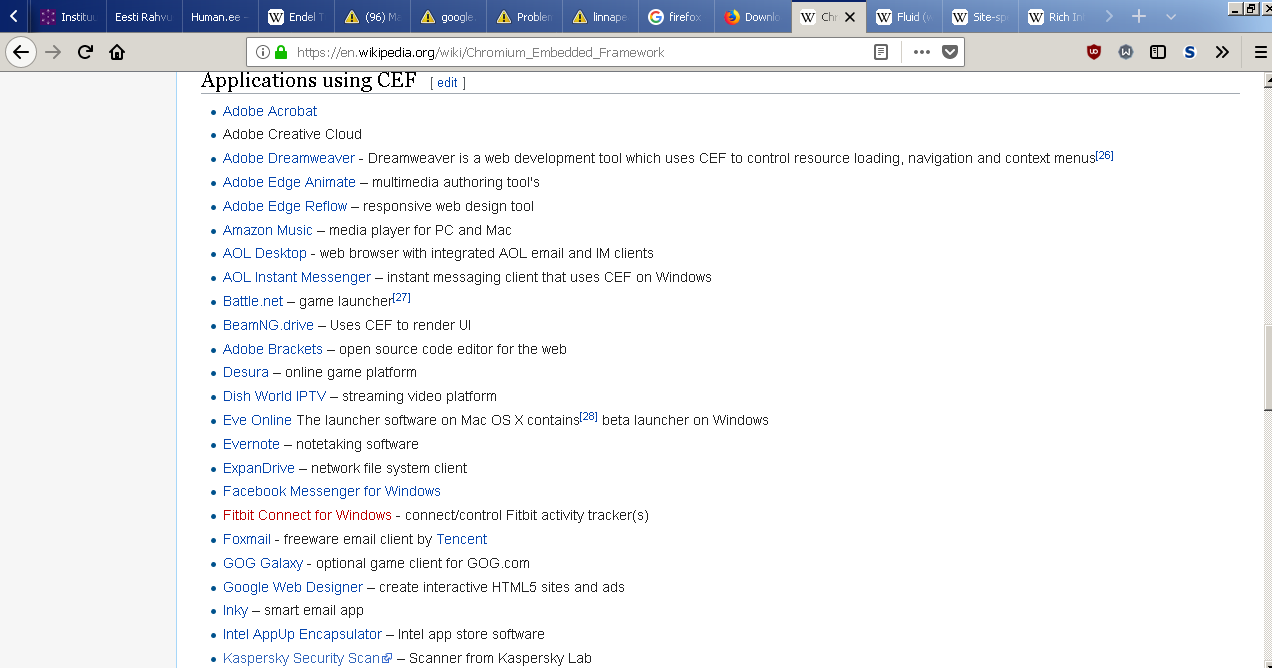Open the Amazon Music link
The width and height of the screenshot is (1272, 668).
pos(268,230)
